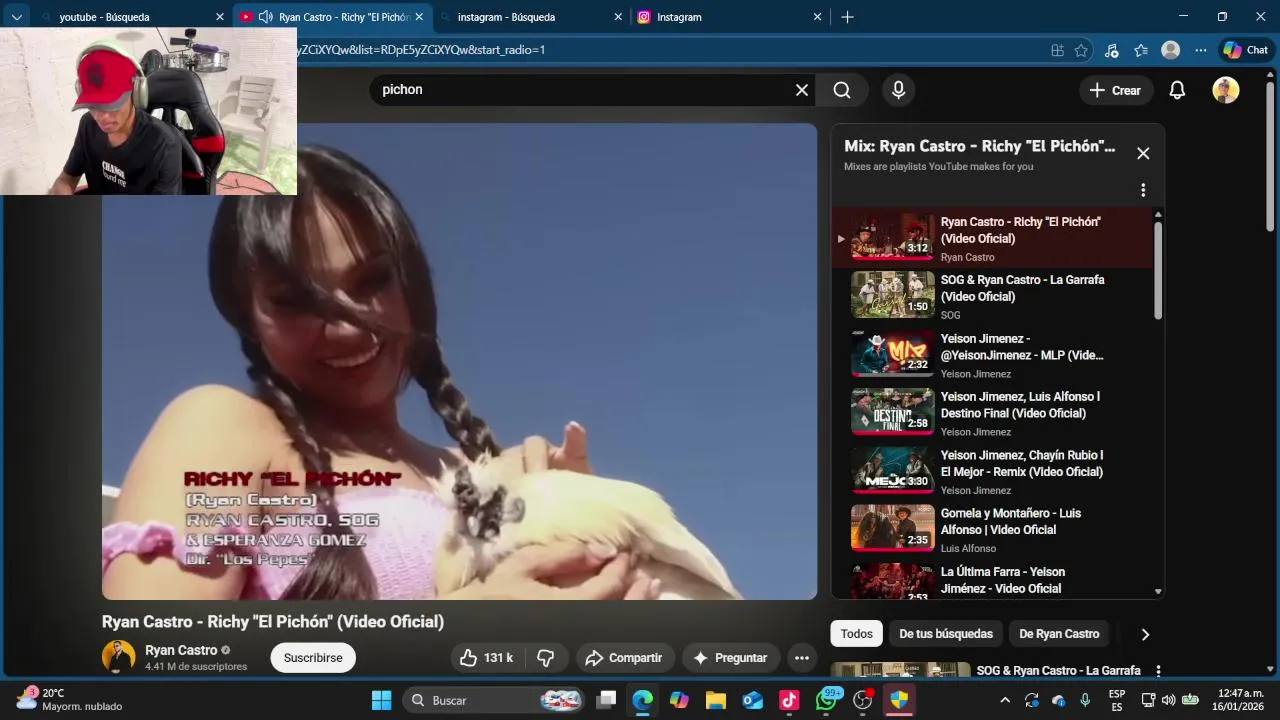Play 'La Última Farra' video in mix

993,580
